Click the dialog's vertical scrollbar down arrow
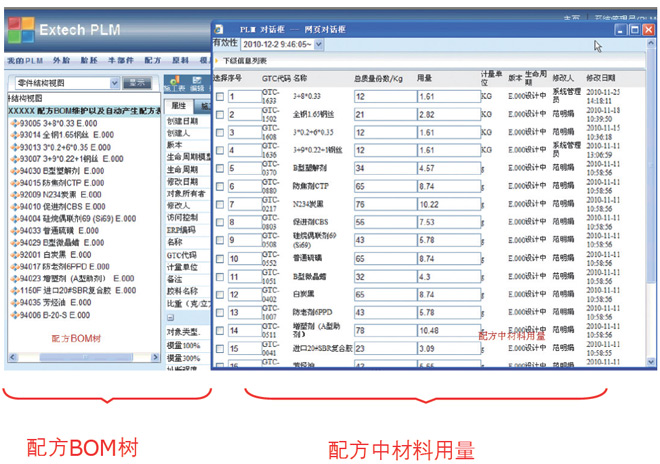This screenshot has width=660, height=464. click(x=649, y=362)
